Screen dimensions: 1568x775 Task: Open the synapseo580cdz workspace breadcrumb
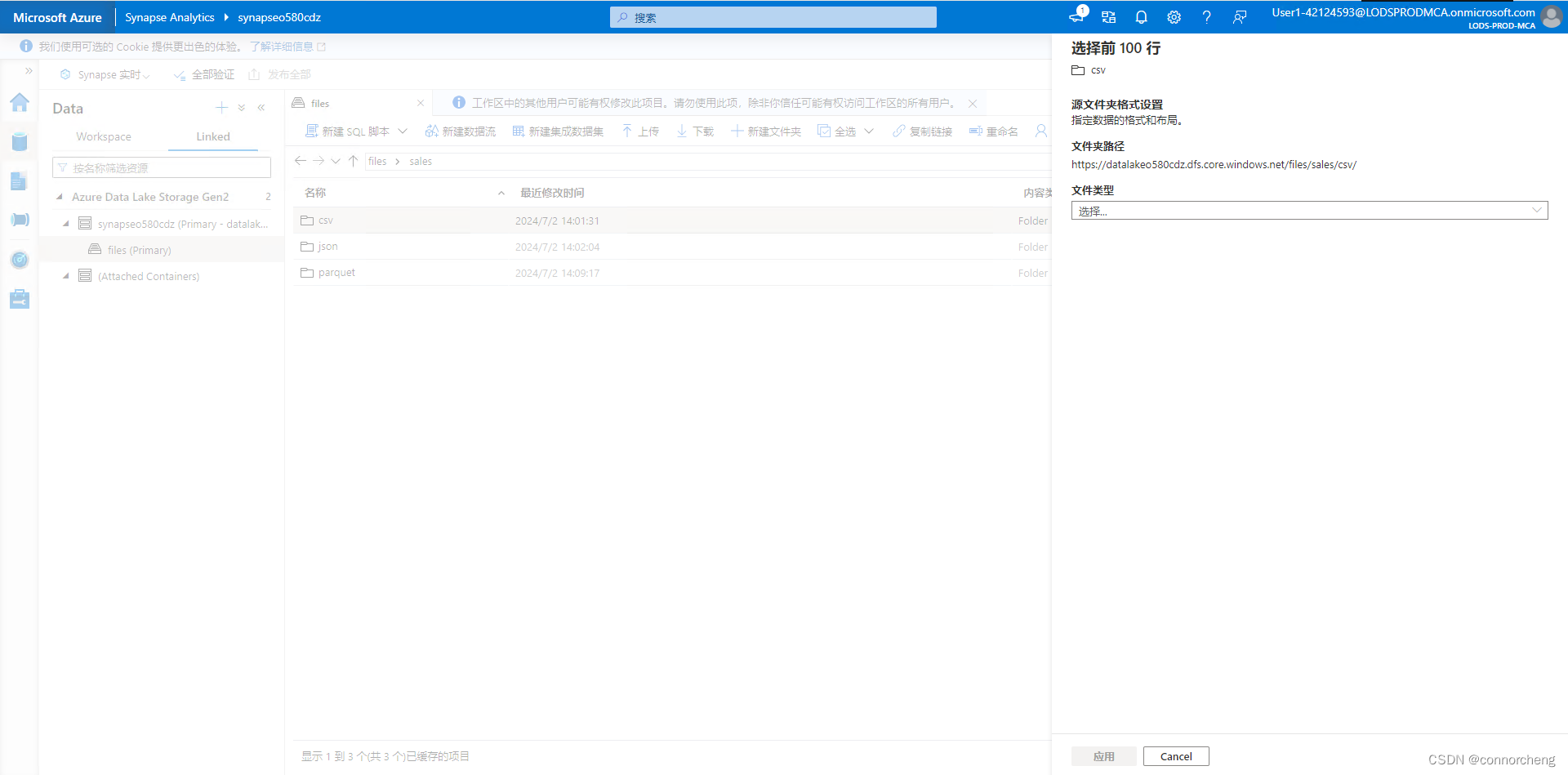point(279,17)
